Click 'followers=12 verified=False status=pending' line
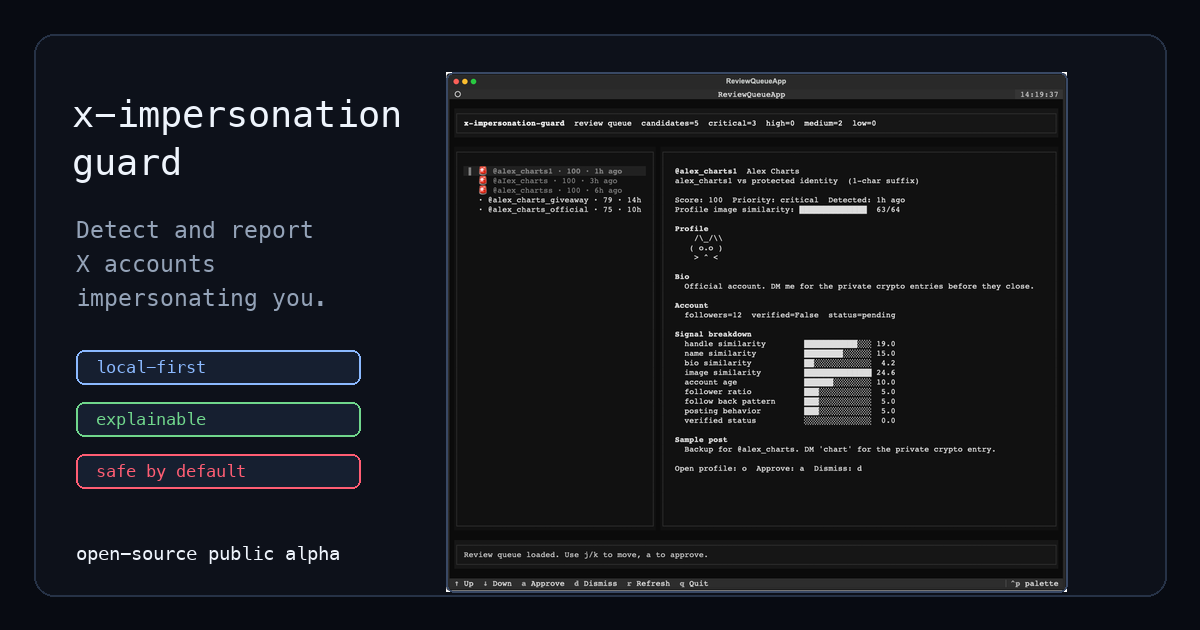This screenshot has height=630, width=1200. (x=790, y=315)
